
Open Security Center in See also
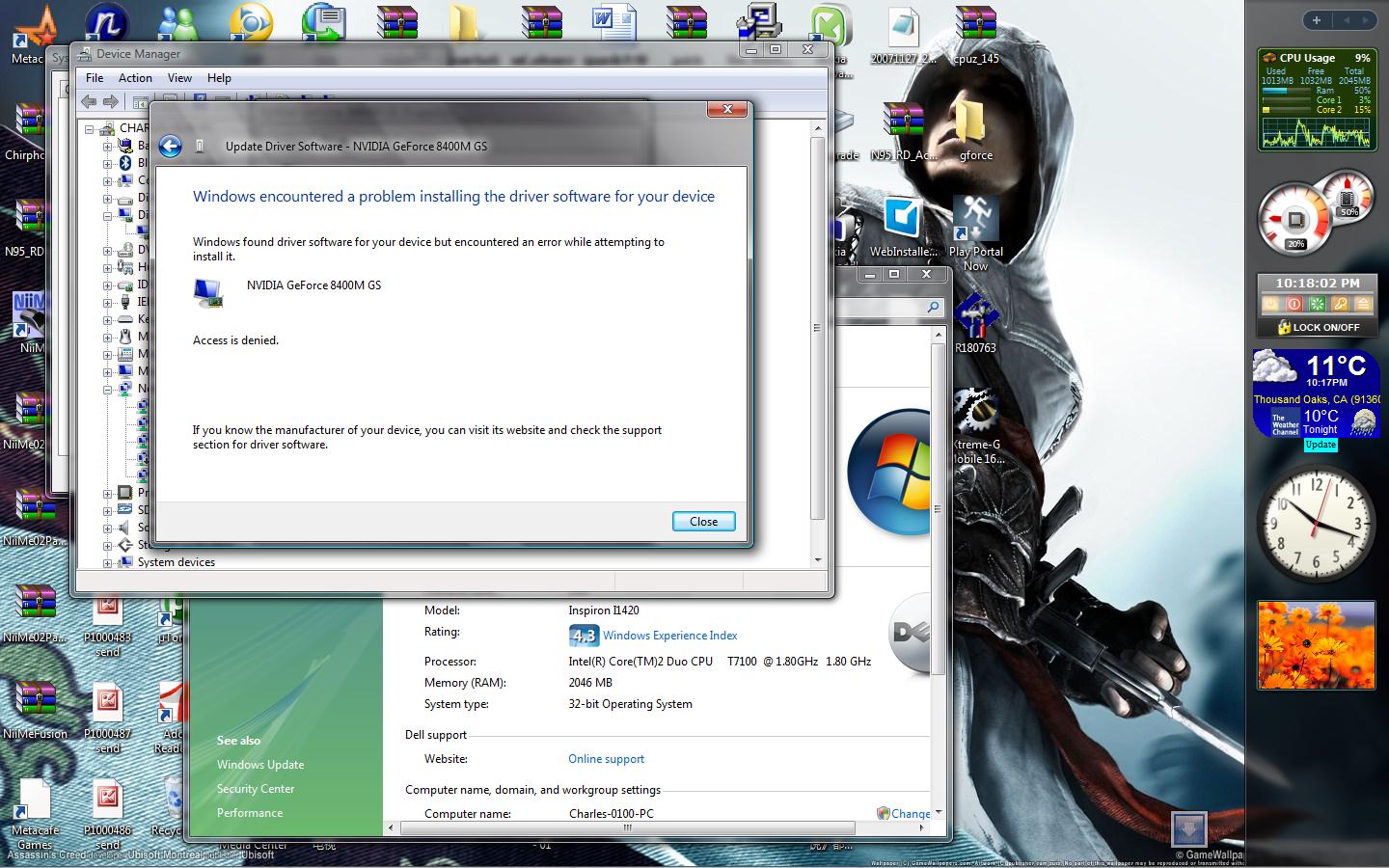coord(256,789)
